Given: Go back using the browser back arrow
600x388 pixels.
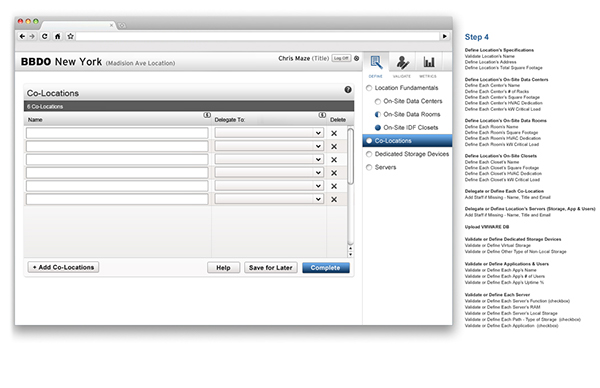Looking at the screenshot, I should 22,36.
